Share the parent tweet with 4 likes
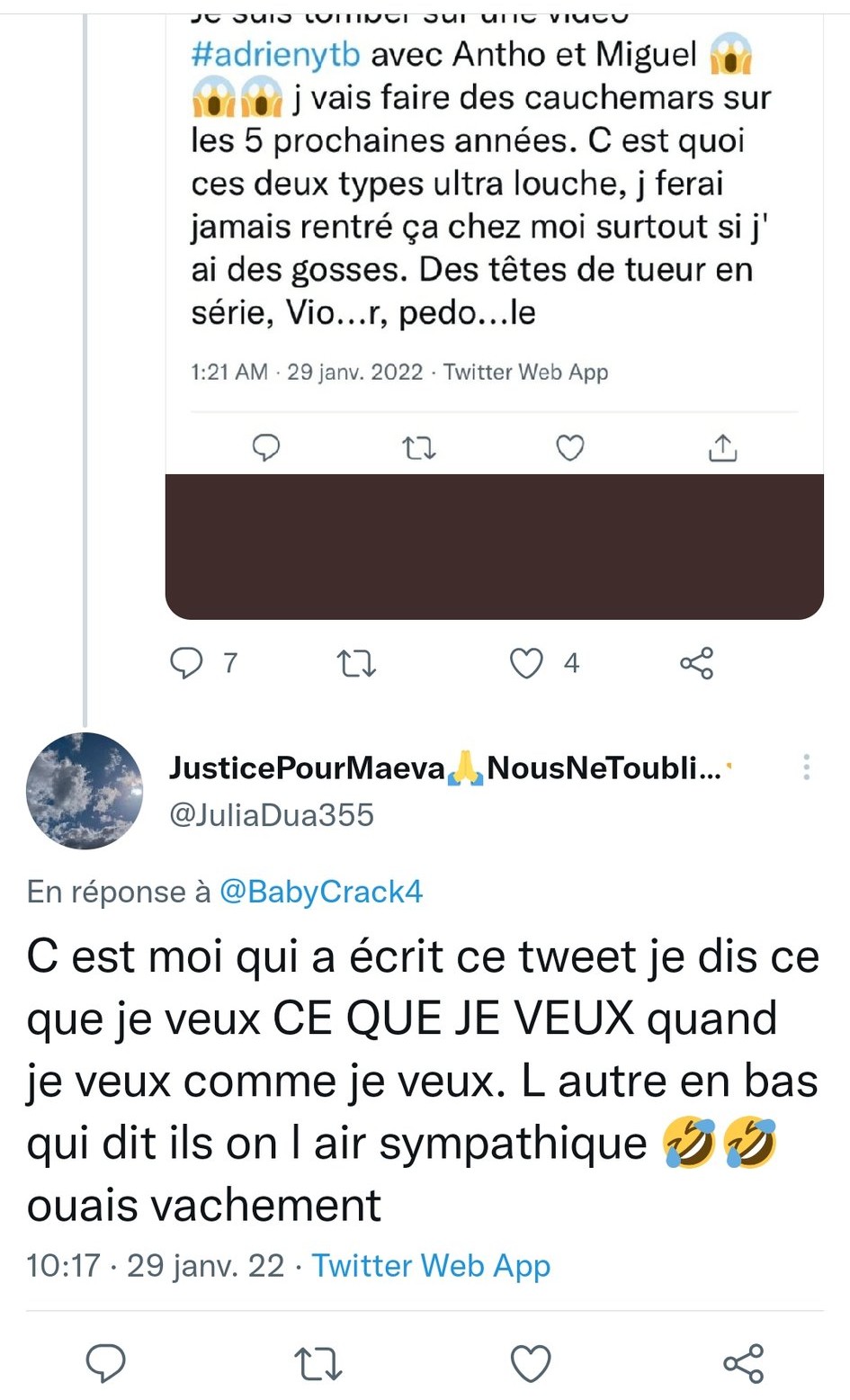Screen dimensions: 850x1400 696,664
